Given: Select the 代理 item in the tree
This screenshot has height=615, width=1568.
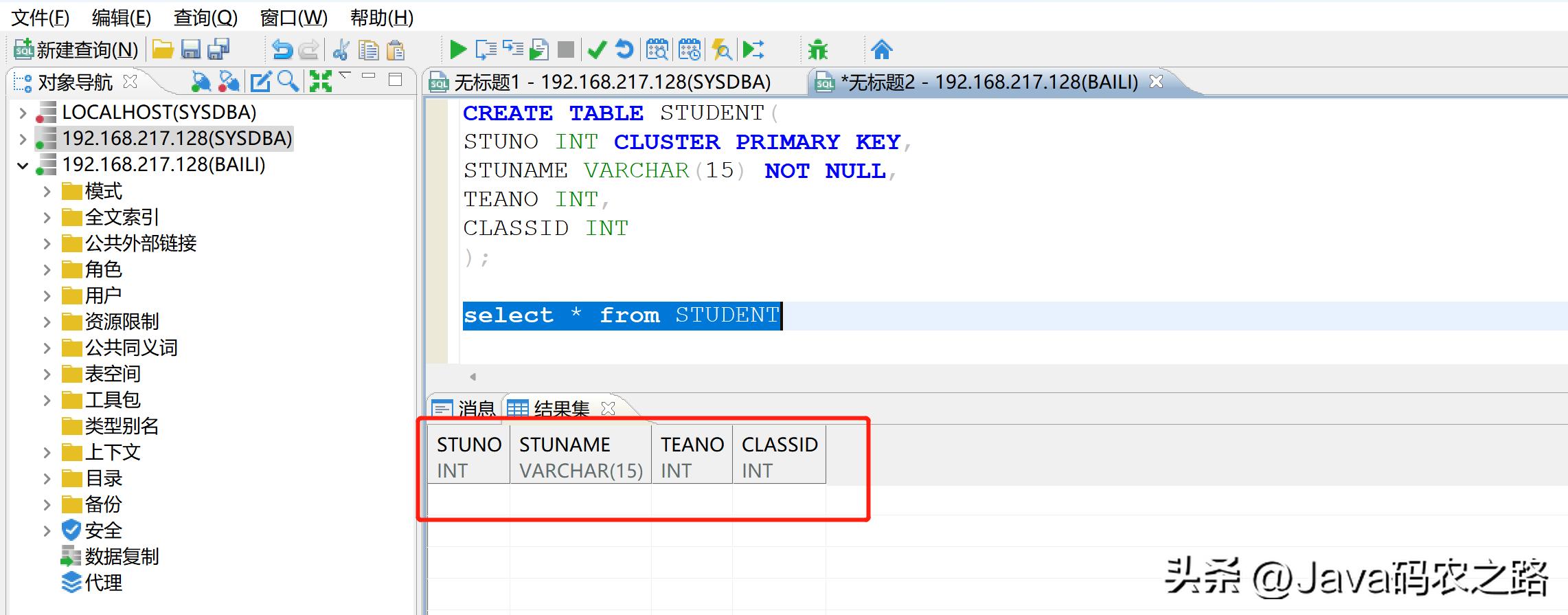Looking at the screenshot, I should coord(103,583).
